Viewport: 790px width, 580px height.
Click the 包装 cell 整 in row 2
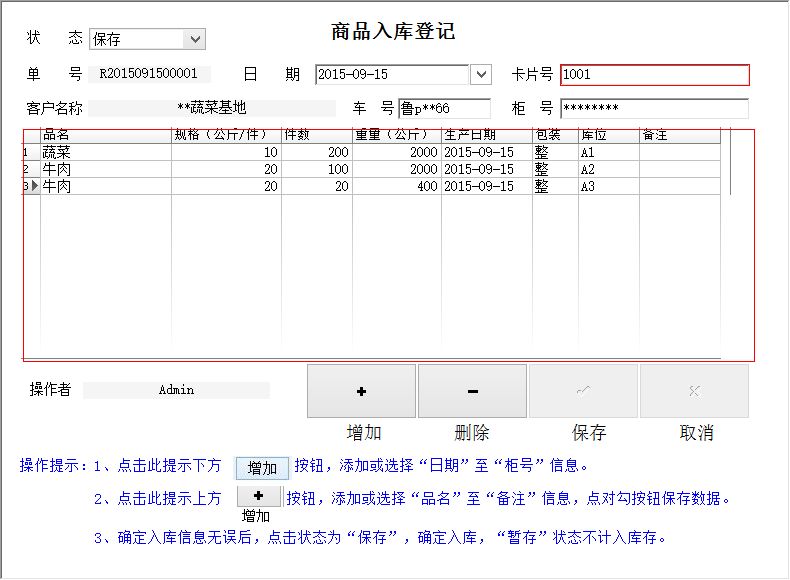(555, 169)
